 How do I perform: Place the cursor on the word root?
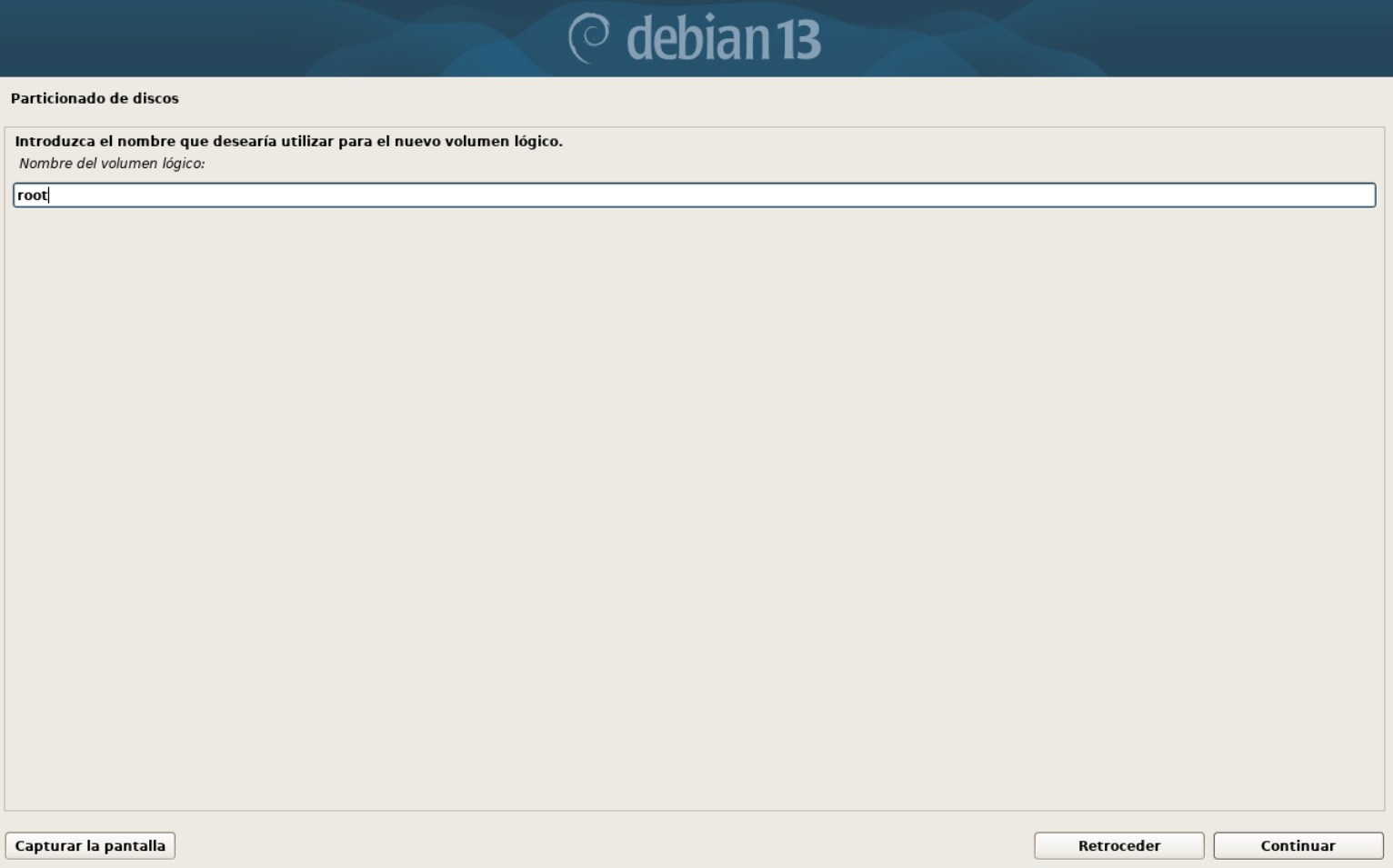point(32,195)
